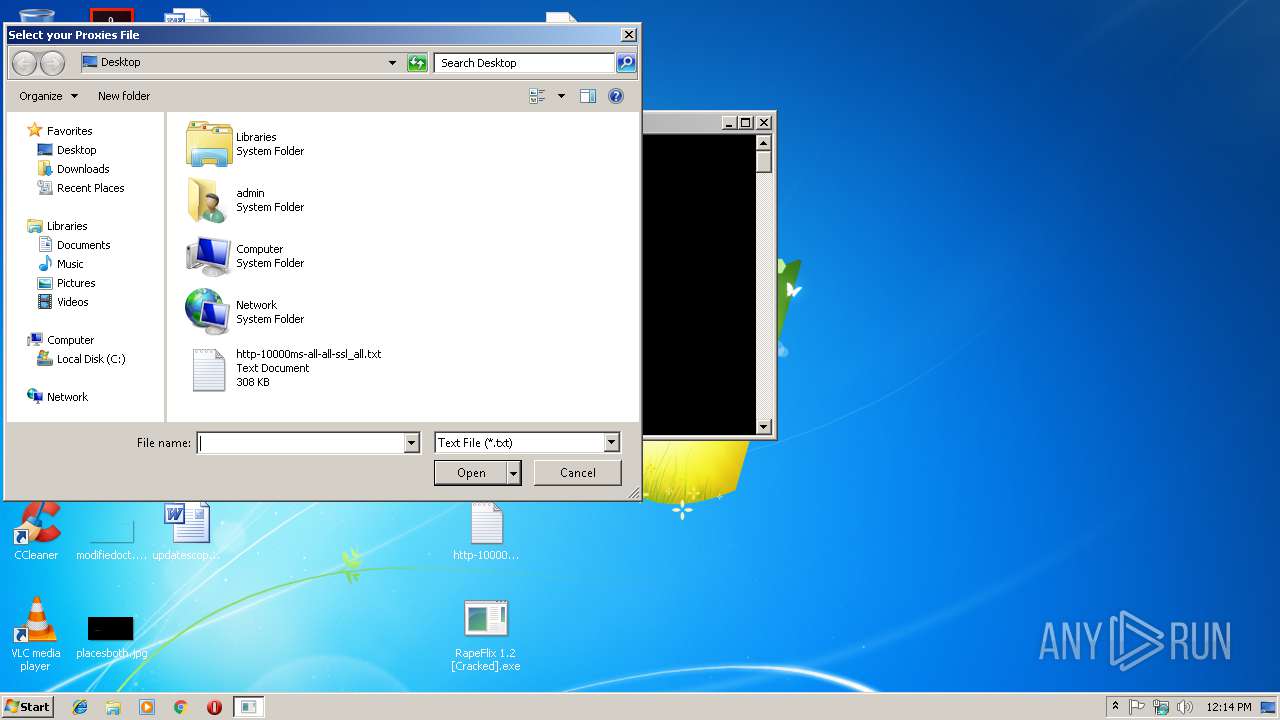Open the admin system folder
1280x720 pixels.
246,200
